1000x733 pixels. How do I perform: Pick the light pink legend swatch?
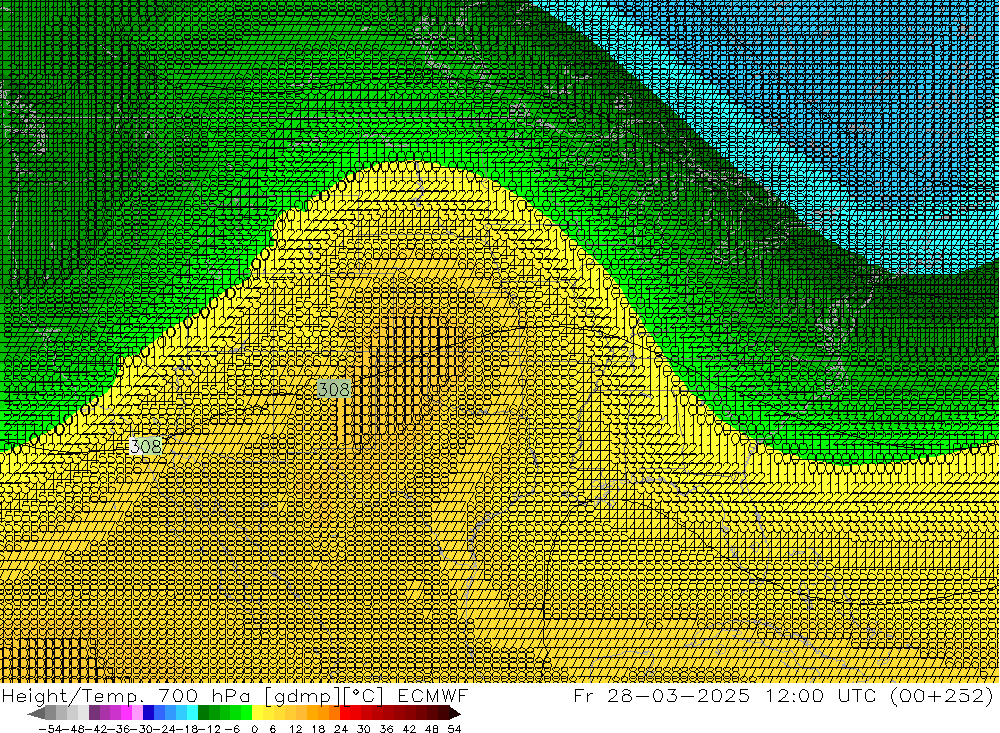(x=137, y=713)
